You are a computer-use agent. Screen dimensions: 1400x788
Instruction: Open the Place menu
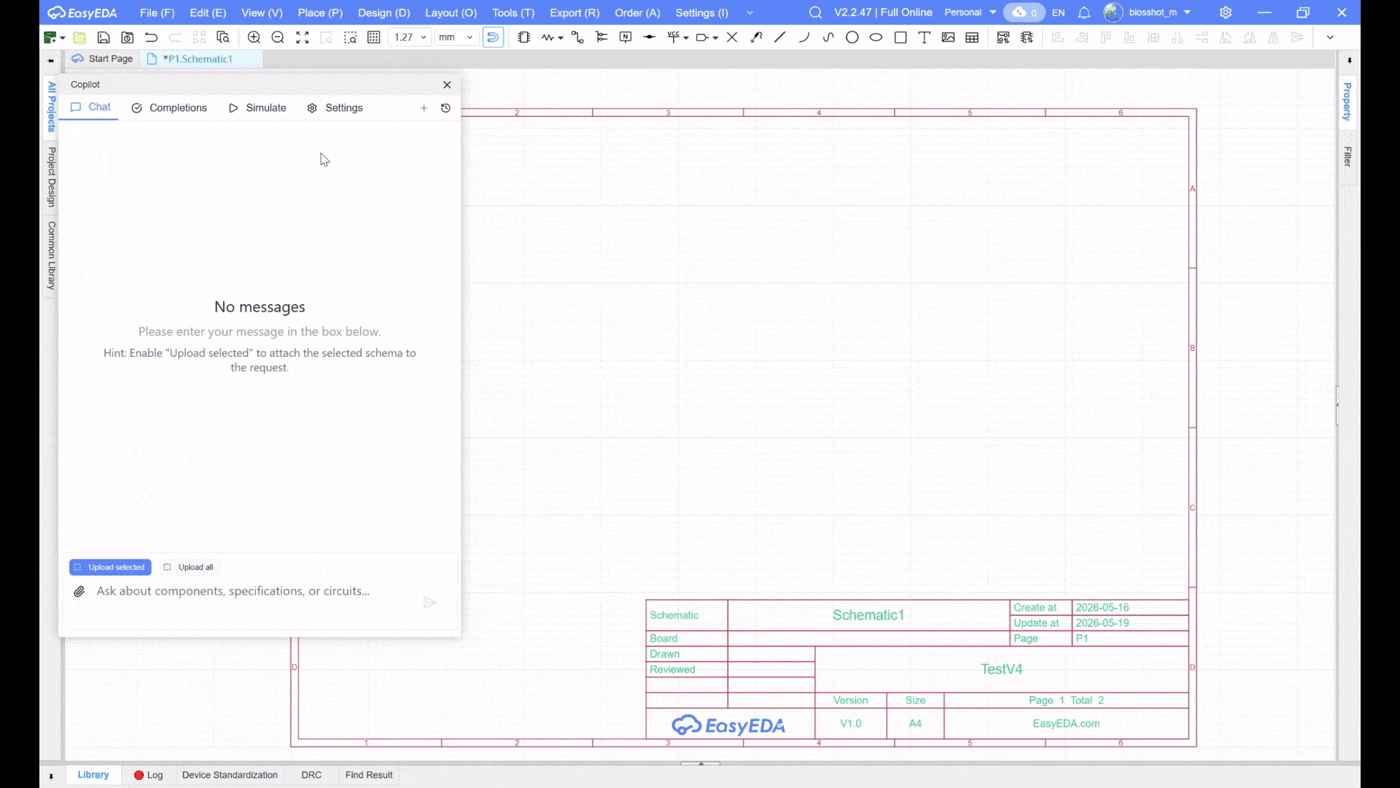click(320, 13)
